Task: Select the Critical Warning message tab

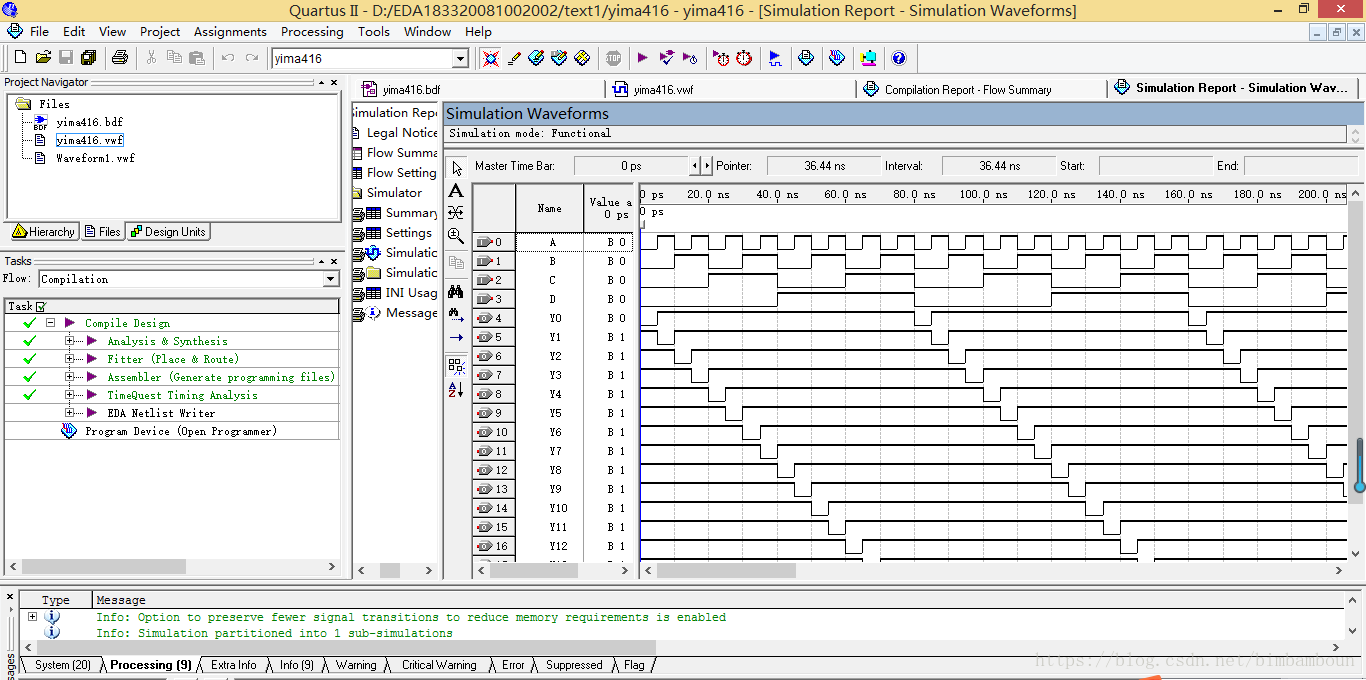Action: click(x=439, y=665)
